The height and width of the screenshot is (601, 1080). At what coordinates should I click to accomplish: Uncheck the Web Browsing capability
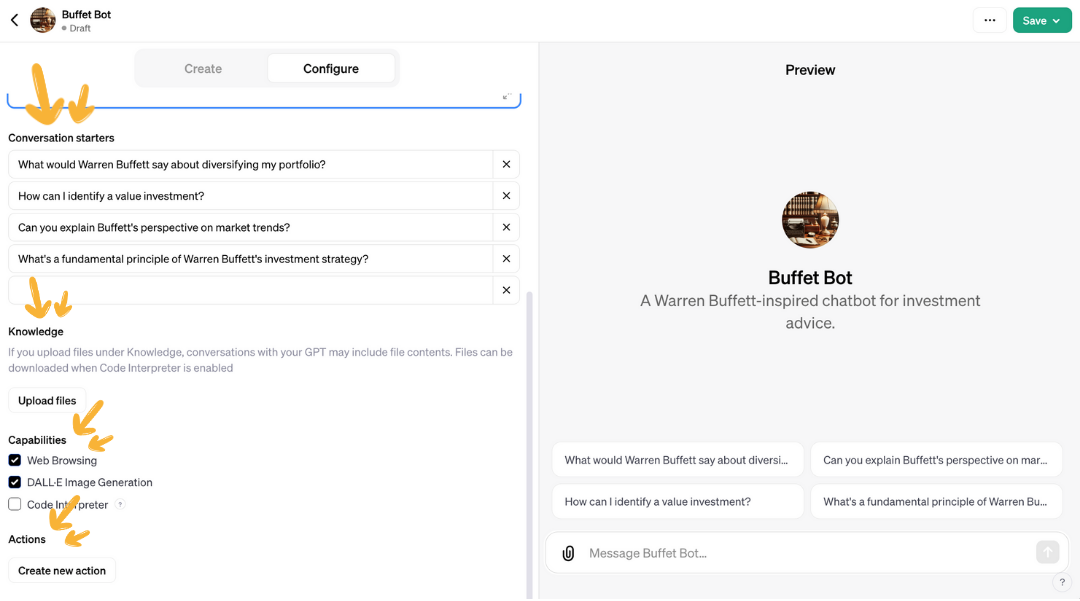point(14,461)
